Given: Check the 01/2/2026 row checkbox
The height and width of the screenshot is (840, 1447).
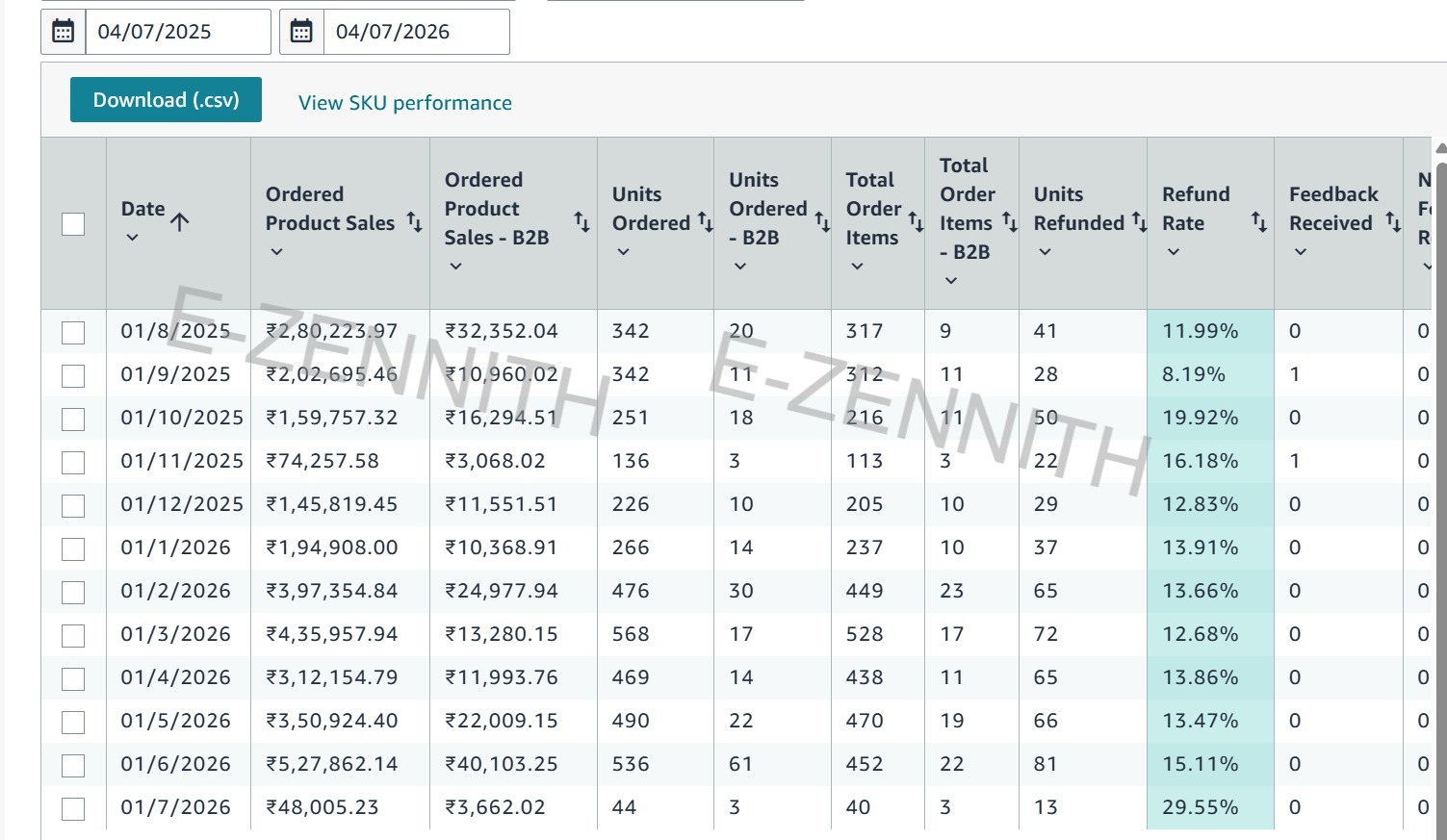Looking at the screenshot, I should [x=73, y=593].
